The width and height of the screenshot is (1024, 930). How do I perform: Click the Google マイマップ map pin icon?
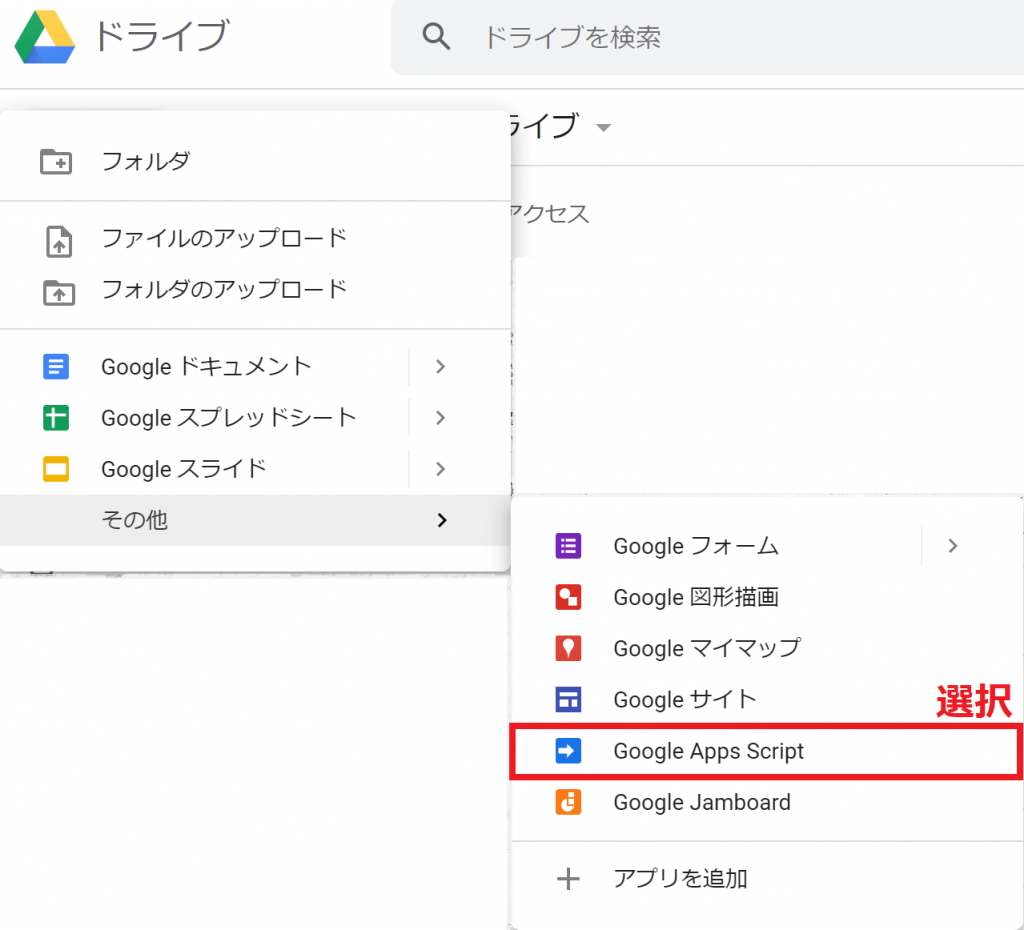coord(568,648)
